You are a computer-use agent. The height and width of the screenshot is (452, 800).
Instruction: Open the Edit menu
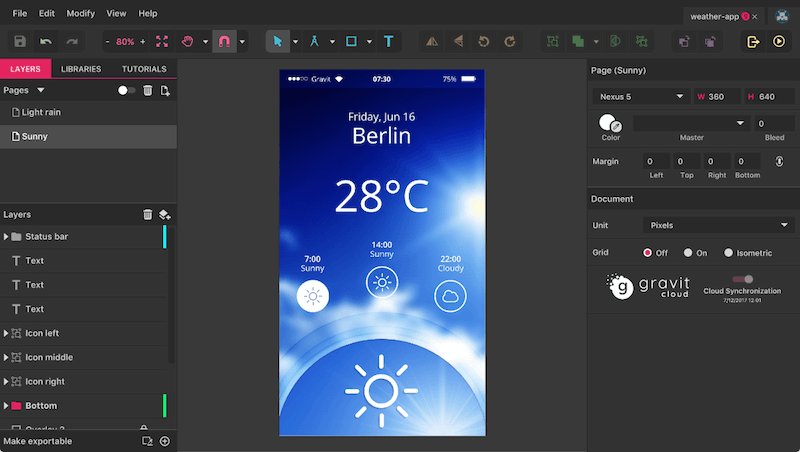coord(46,13)
